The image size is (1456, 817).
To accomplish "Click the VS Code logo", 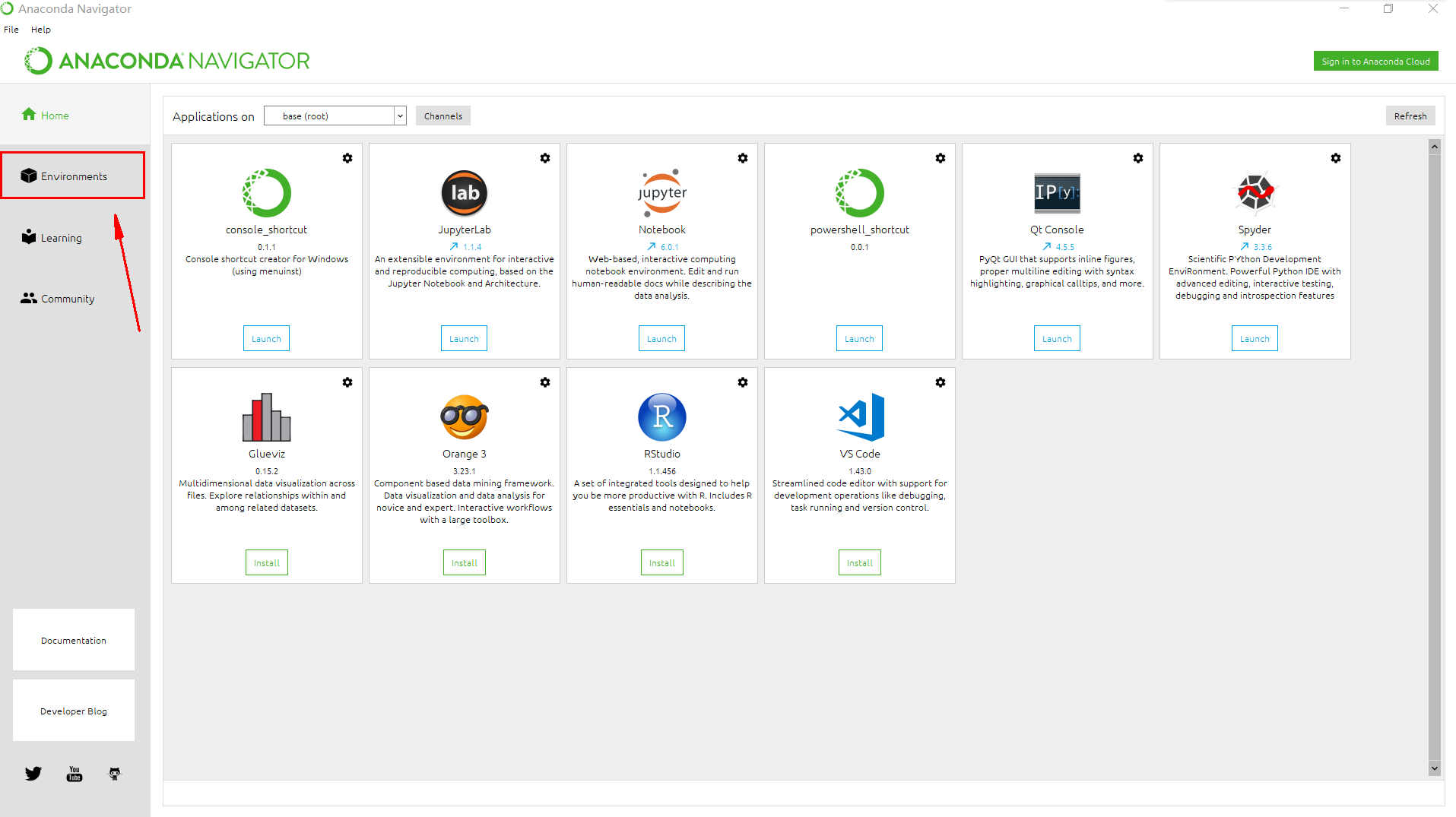I will 861,417.
